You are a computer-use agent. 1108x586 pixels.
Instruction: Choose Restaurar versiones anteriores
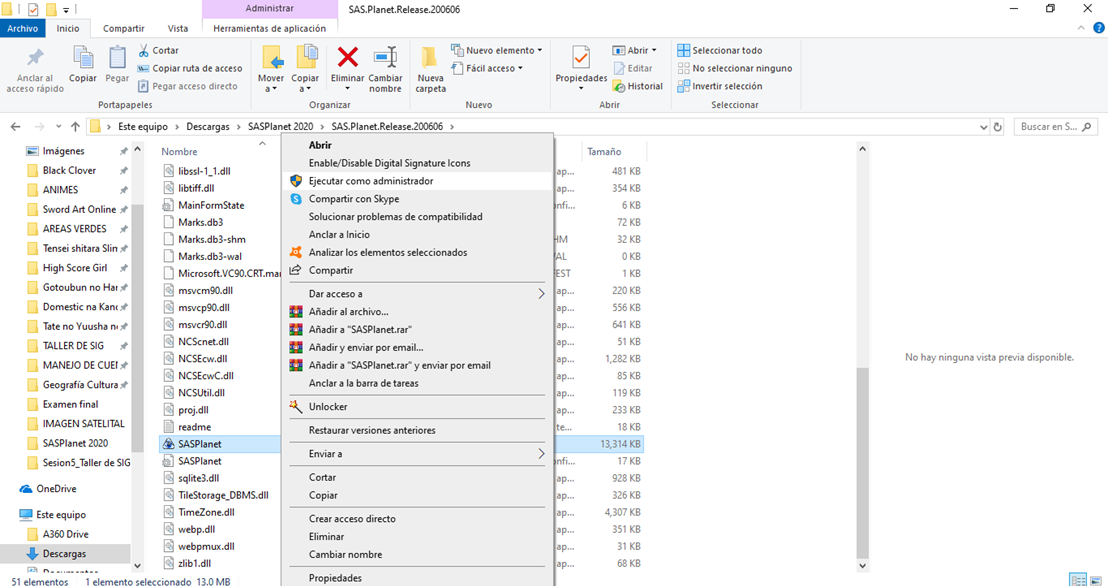click(417, 430)
